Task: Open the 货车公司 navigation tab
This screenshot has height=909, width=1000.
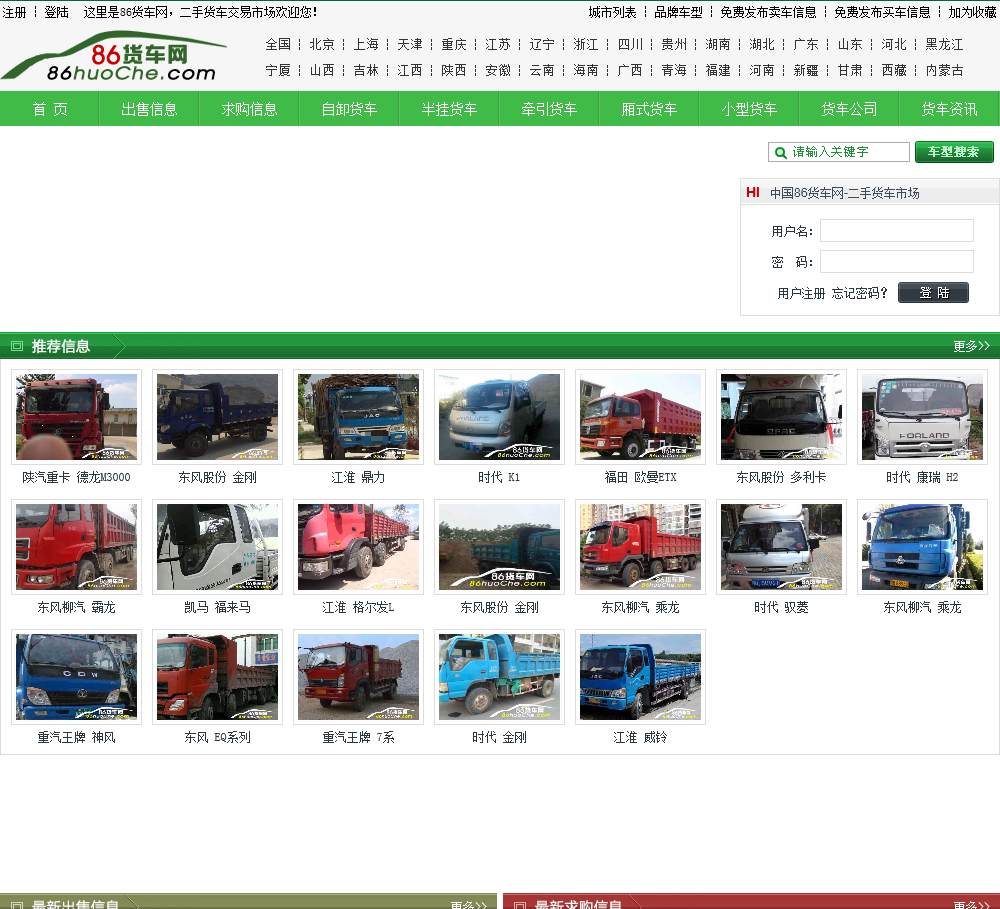Action: (x=849, y=109)
